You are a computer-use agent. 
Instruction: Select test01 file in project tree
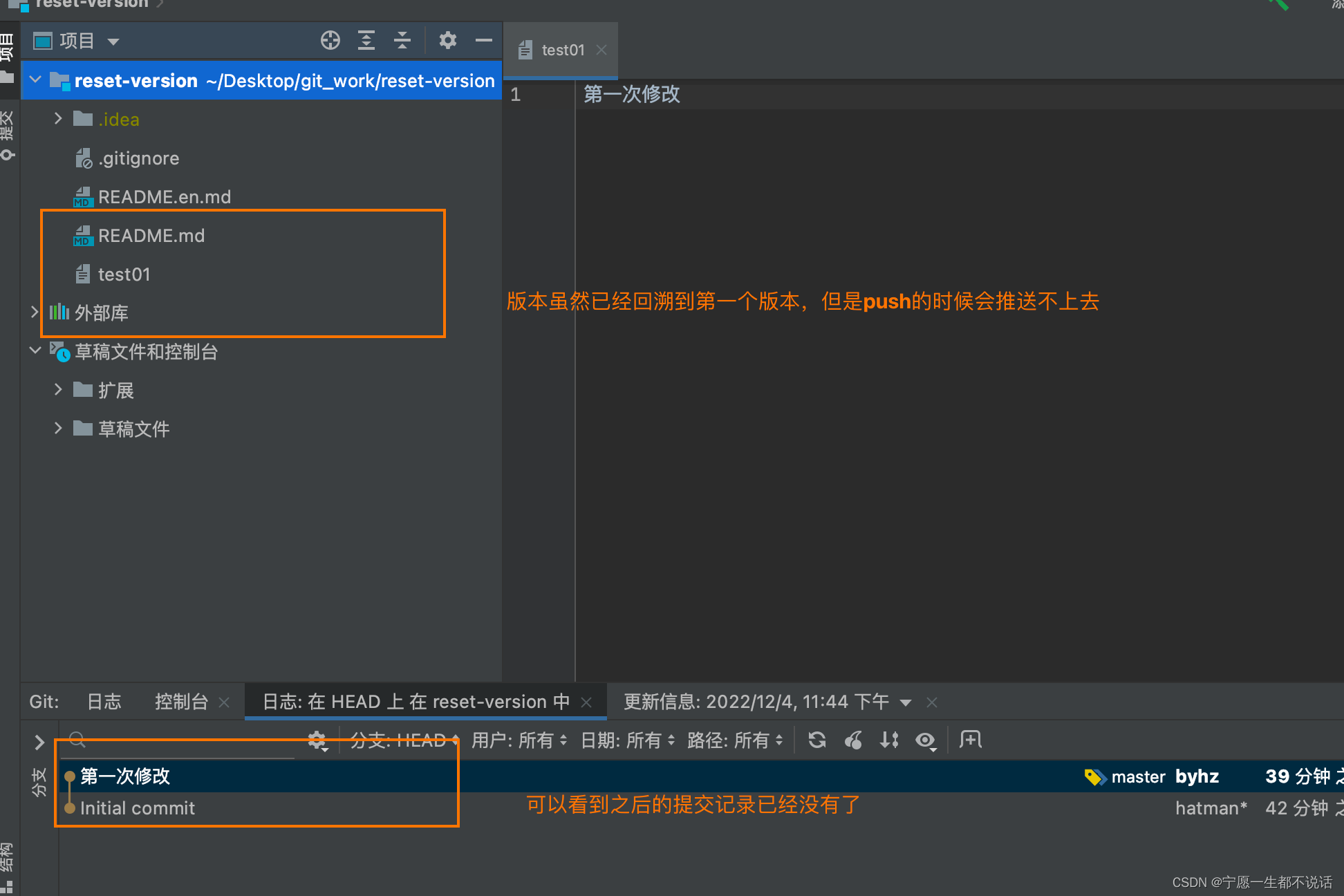click(x=124, y=274)
